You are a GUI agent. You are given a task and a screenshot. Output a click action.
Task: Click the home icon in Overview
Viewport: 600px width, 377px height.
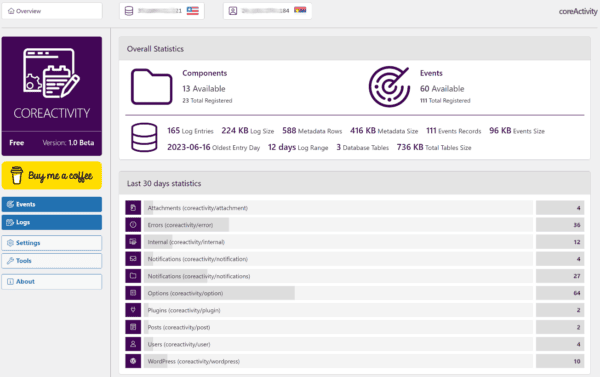coord(11,11)
